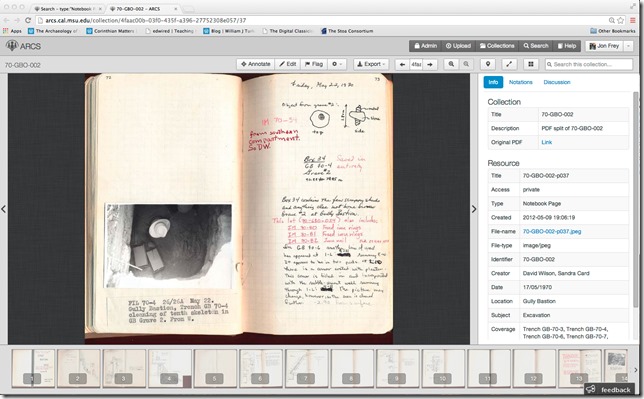Open the gear settings dropdown
Screen dimensions: 644x399
click(337, 64)
